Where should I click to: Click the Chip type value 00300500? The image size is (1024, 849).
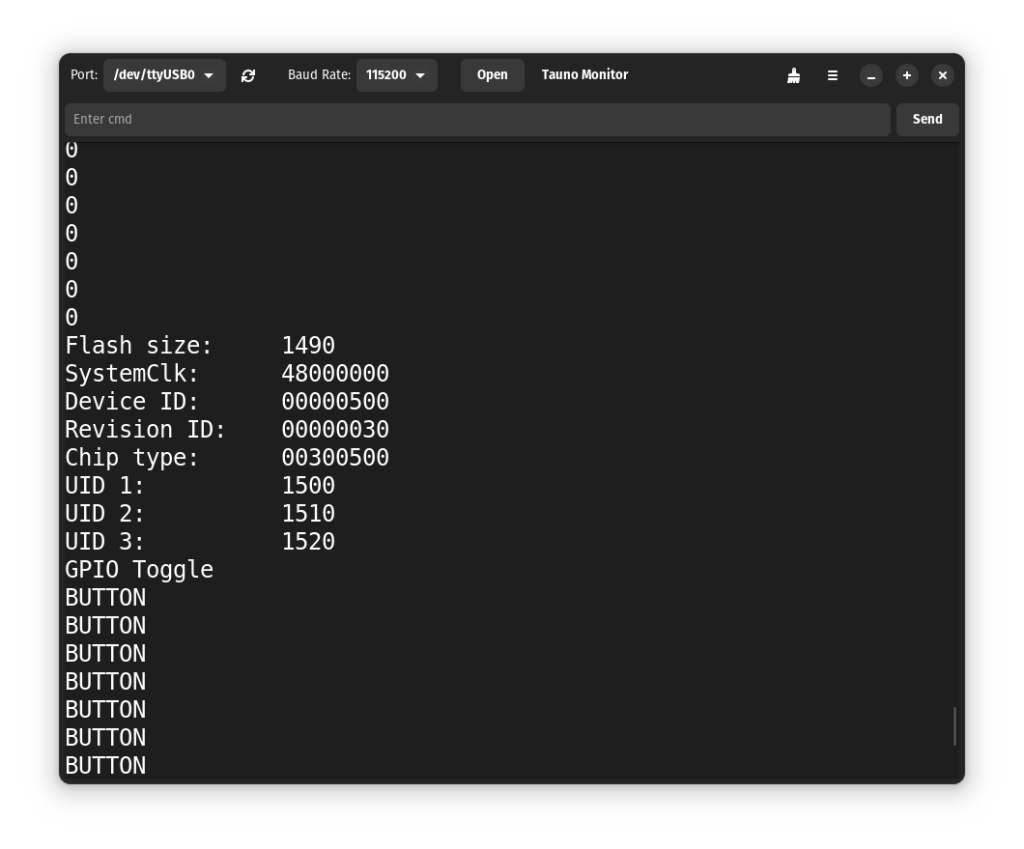tap(335, 458)
